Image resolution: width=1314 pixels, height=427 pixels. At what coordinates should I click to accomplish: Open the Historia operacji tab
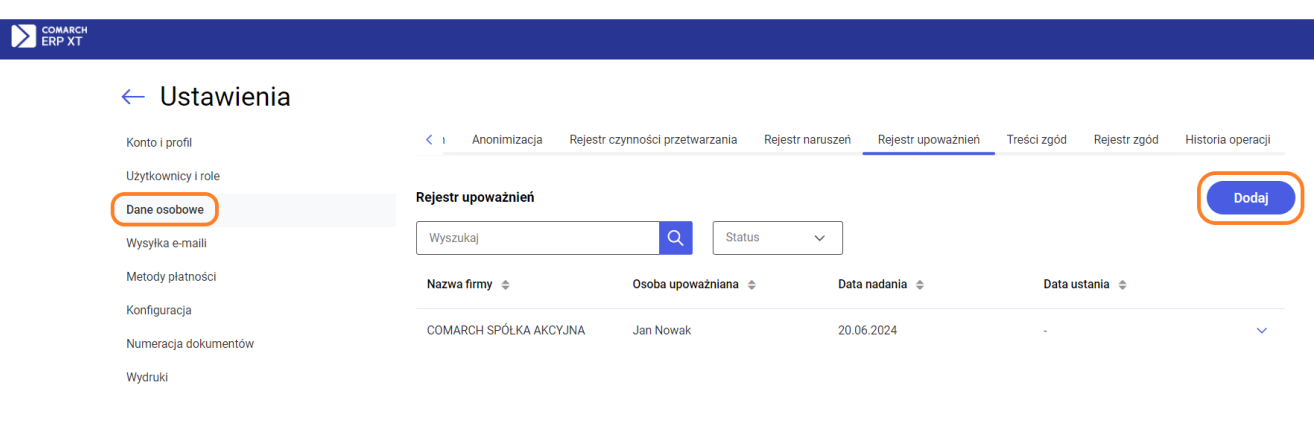pos(1227,140)
